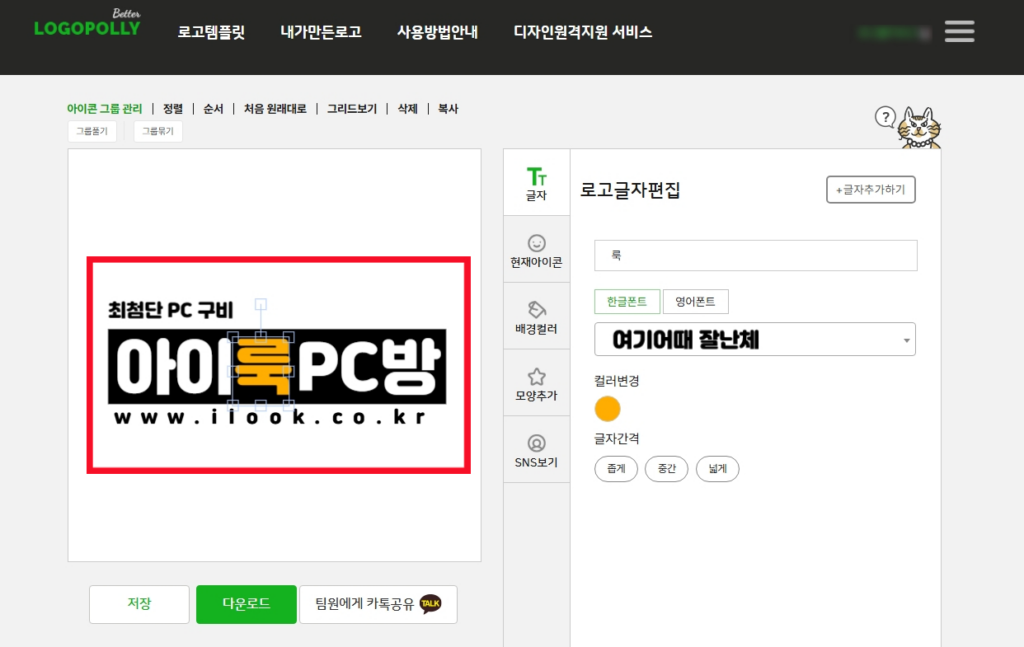1024x647 pixels.
Task: Click the 최첨단 PC 구비 text on canvas
Action: click(171, 309)
